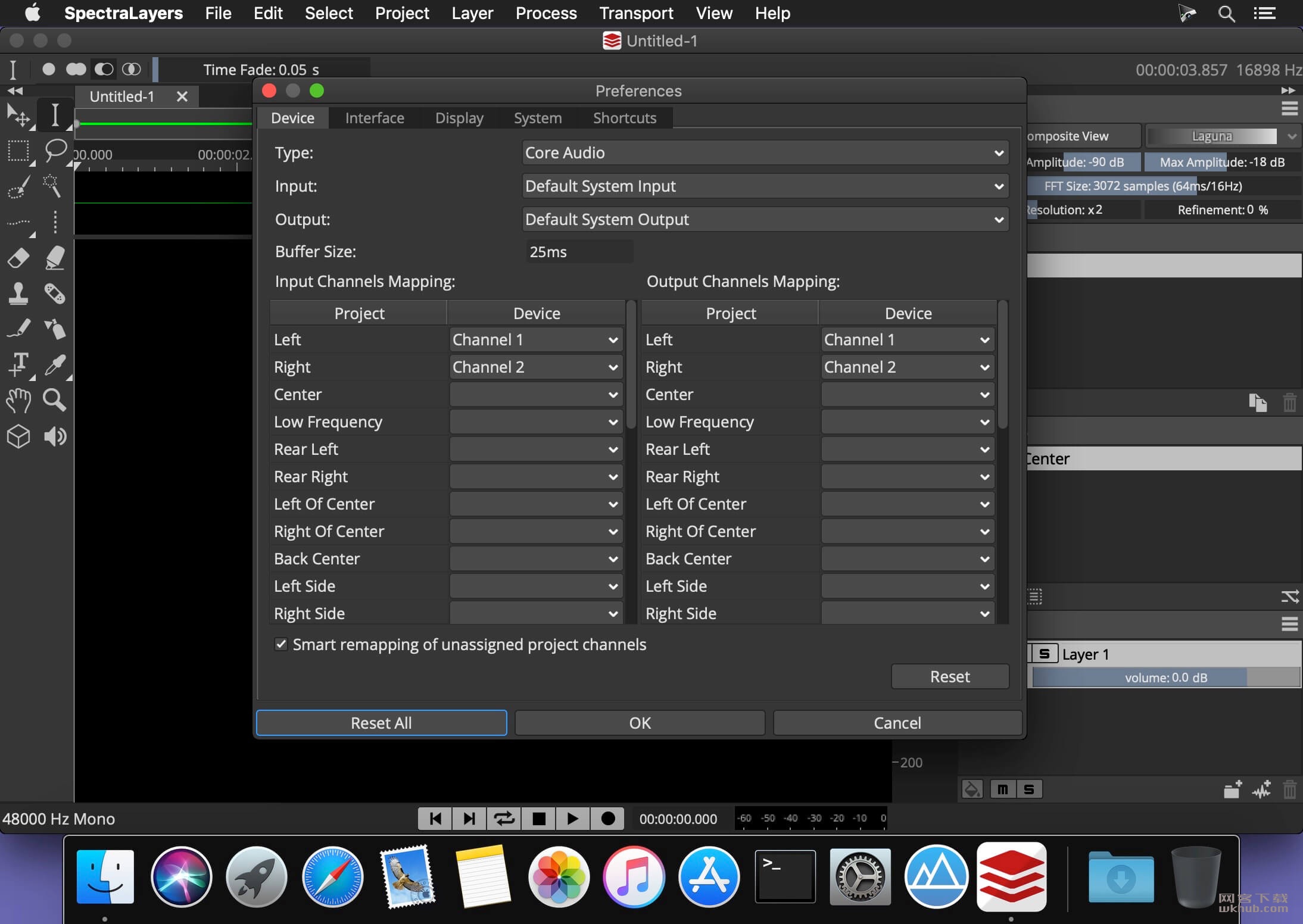Select the Rectangular Selection tool
Viewport: 1303px width, 924px height.
[18, 151]
